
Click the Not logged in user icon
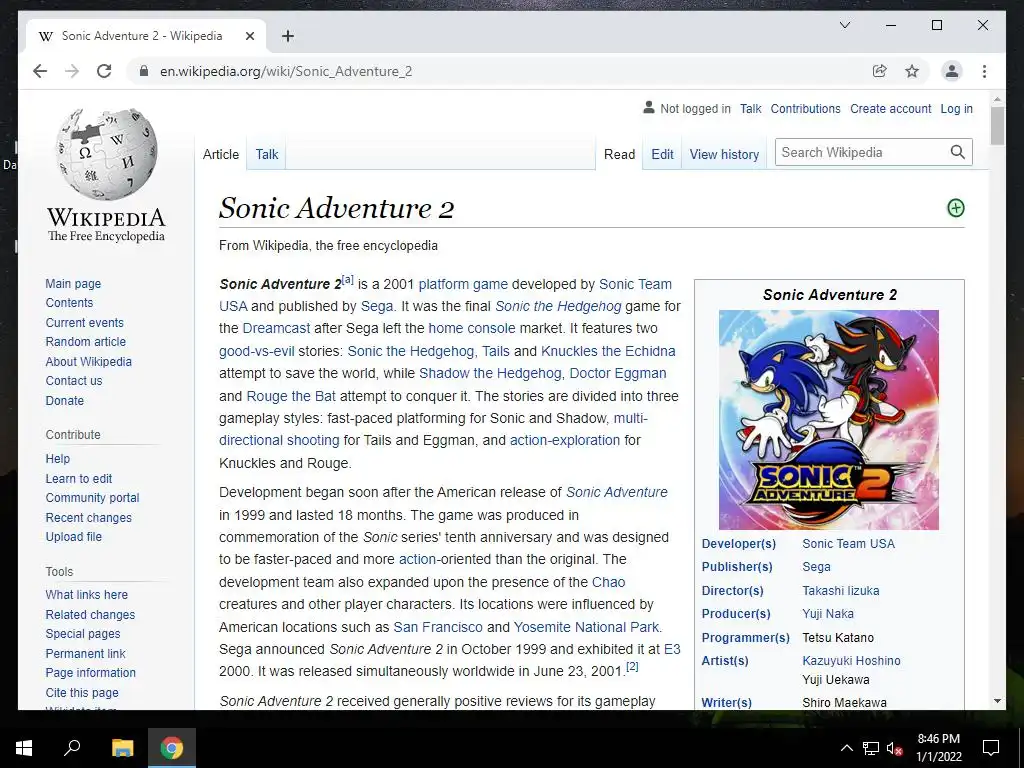pos(648,108)
